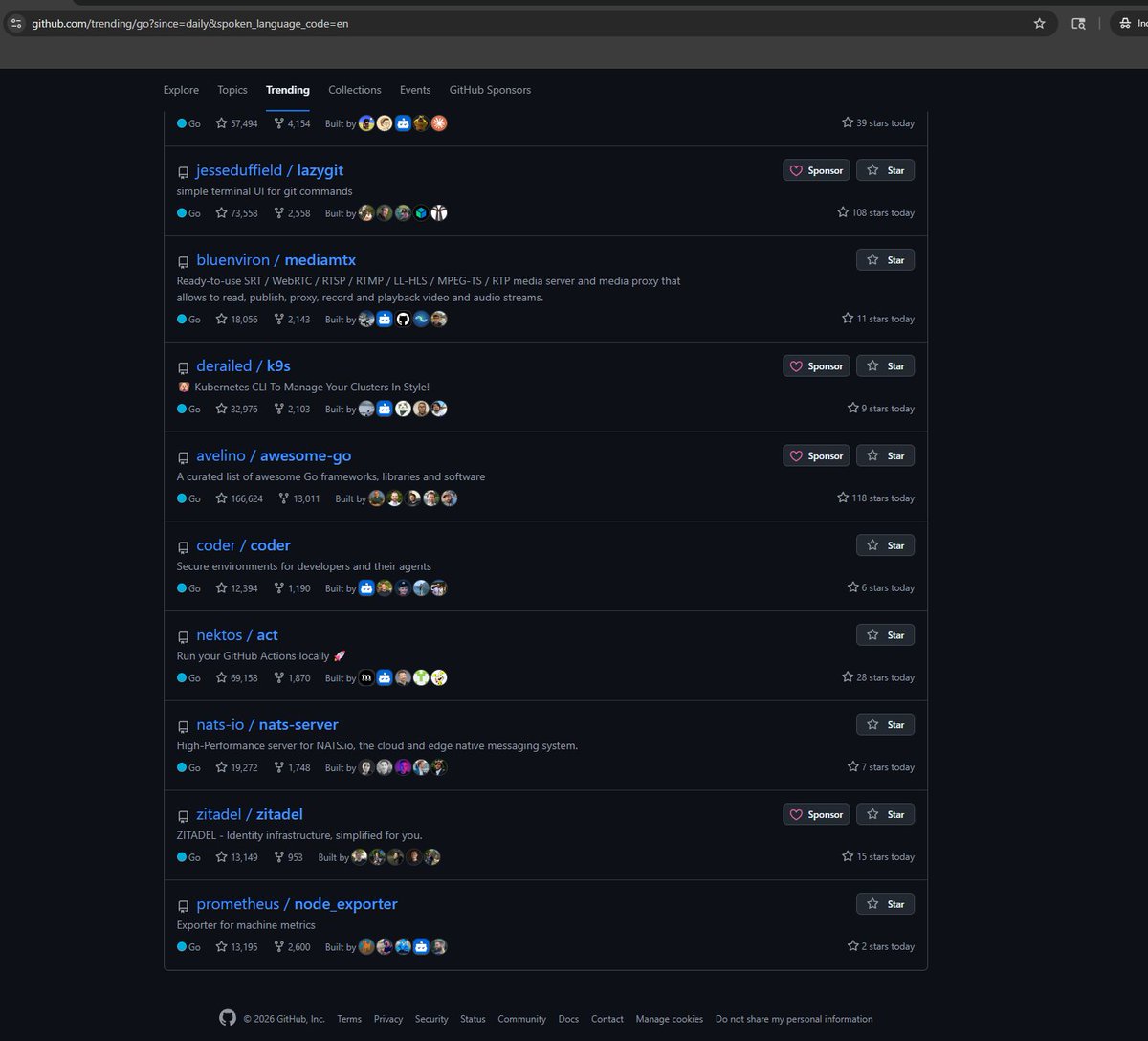1148x1041 pixels.
Task: Open the Security footer link
Action: pos(431,1019)
